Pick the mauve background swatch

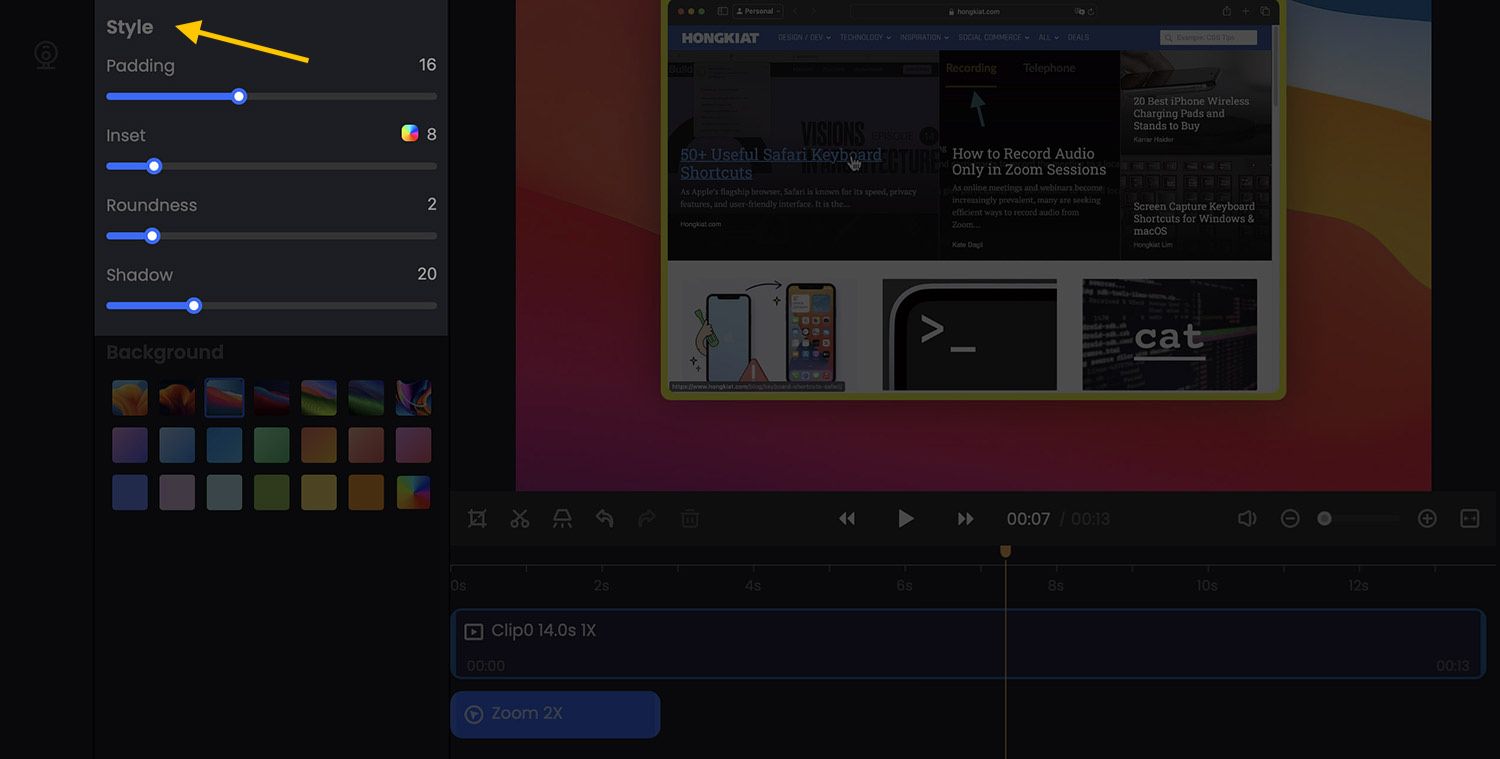click(177, 492)
